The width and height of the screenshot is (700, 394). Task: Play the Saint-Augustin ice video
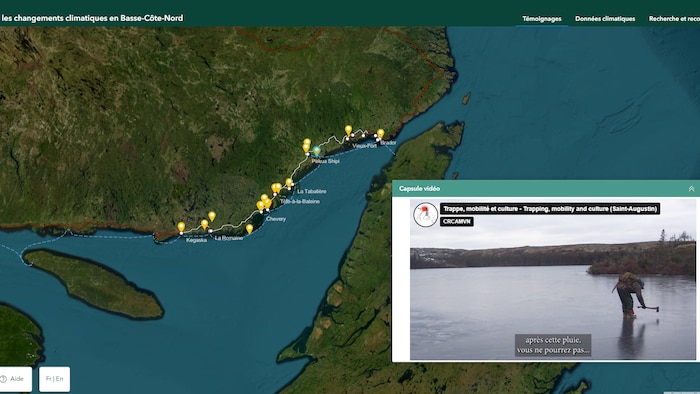[553, 279]
